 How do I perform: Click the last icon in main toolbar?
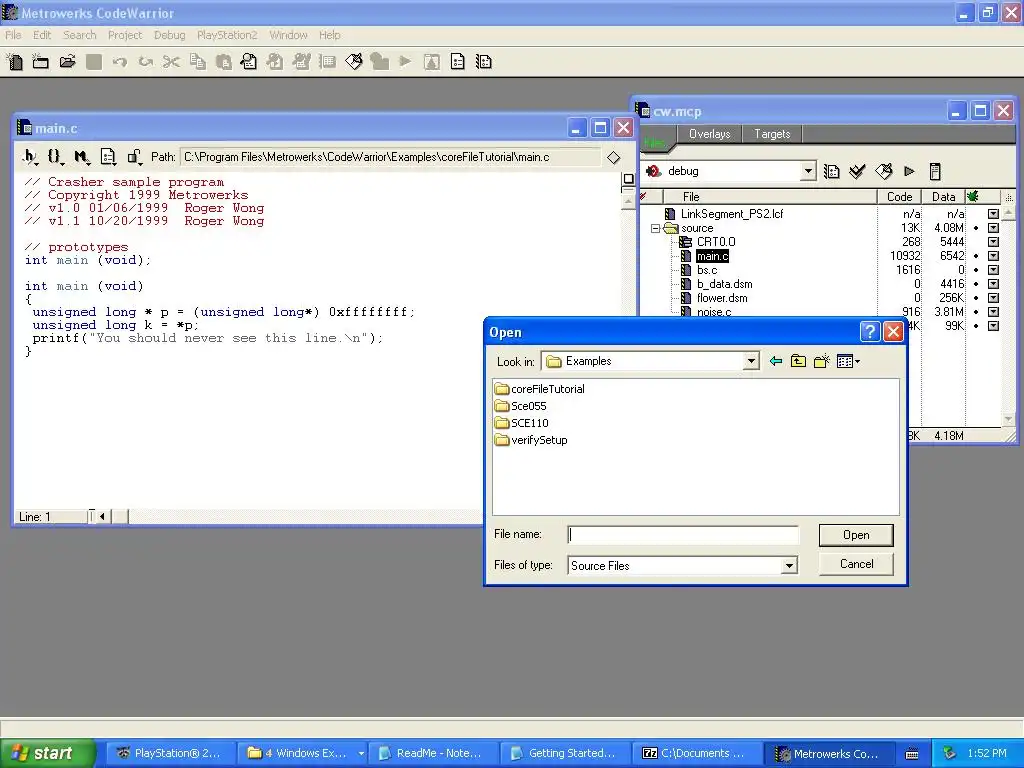(484, 62)
